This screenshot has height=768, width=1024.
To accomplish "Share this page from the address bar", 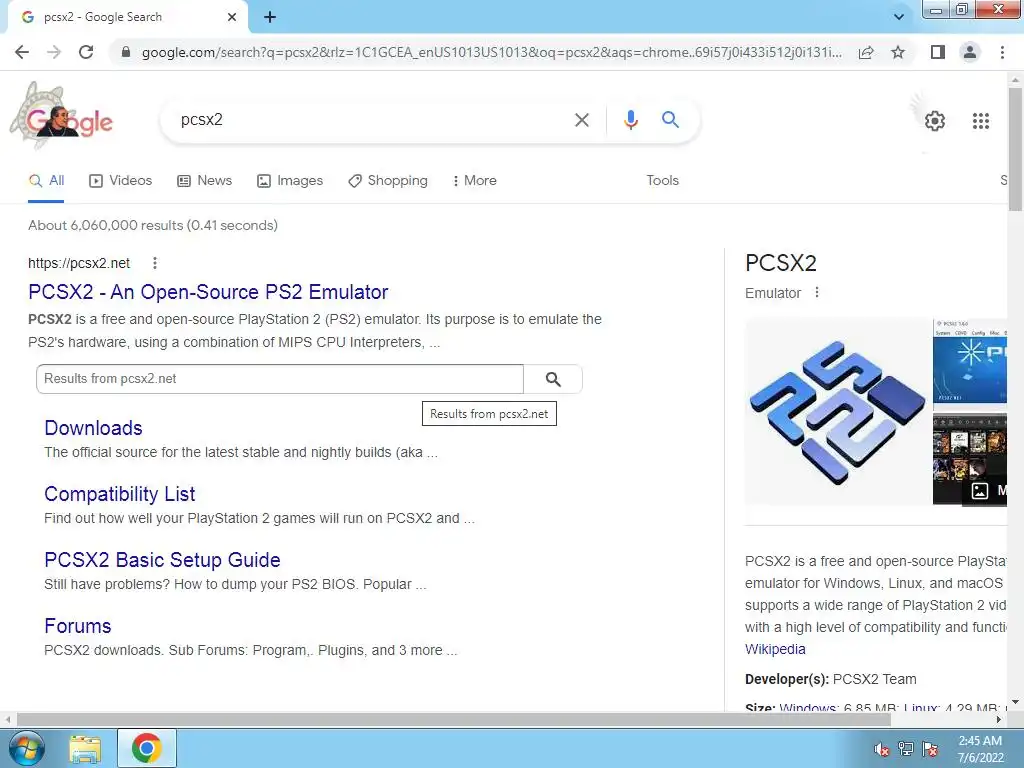I will 866,52.
